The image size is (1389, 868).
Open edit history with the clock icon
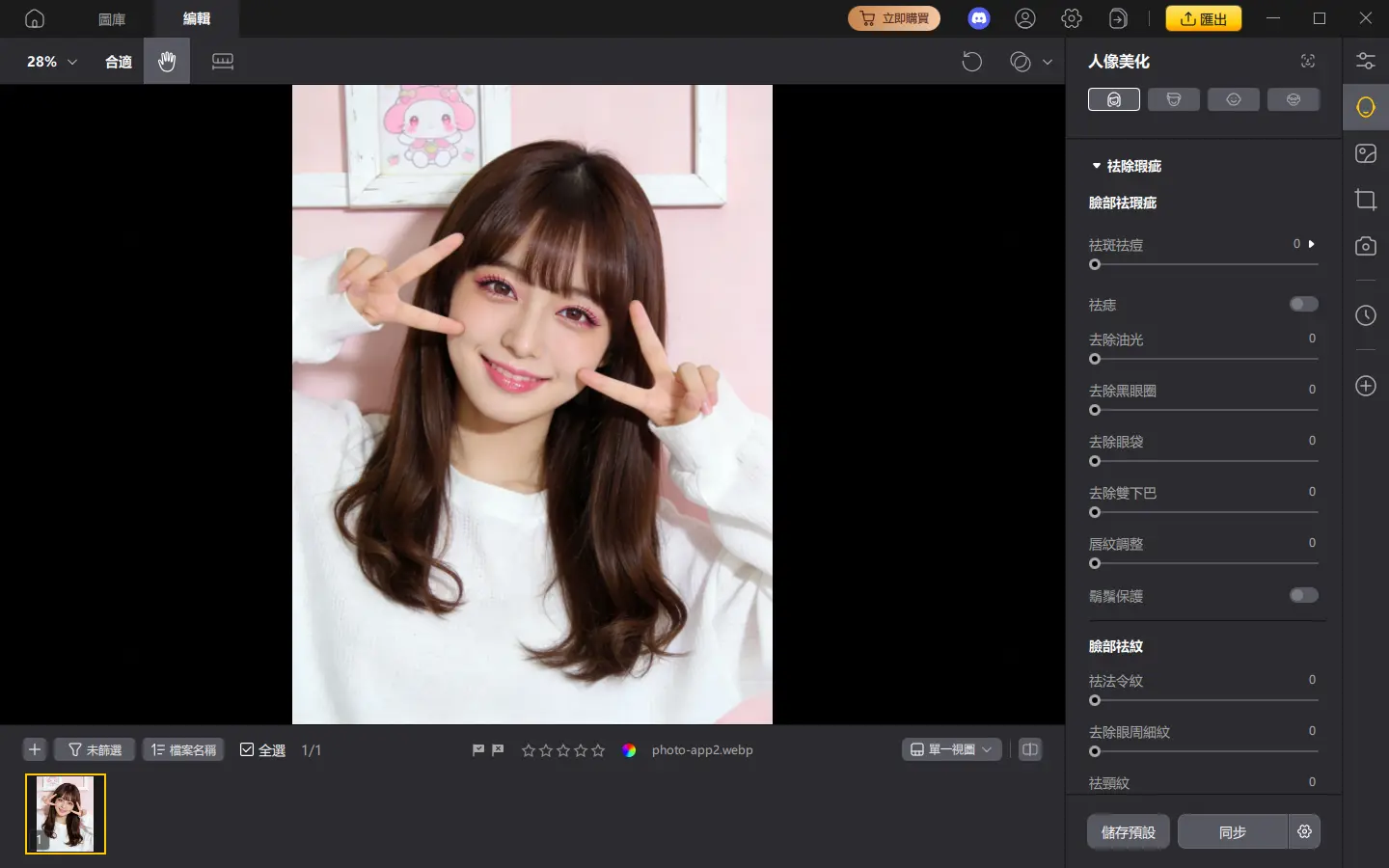click(x=1366, y=315)
